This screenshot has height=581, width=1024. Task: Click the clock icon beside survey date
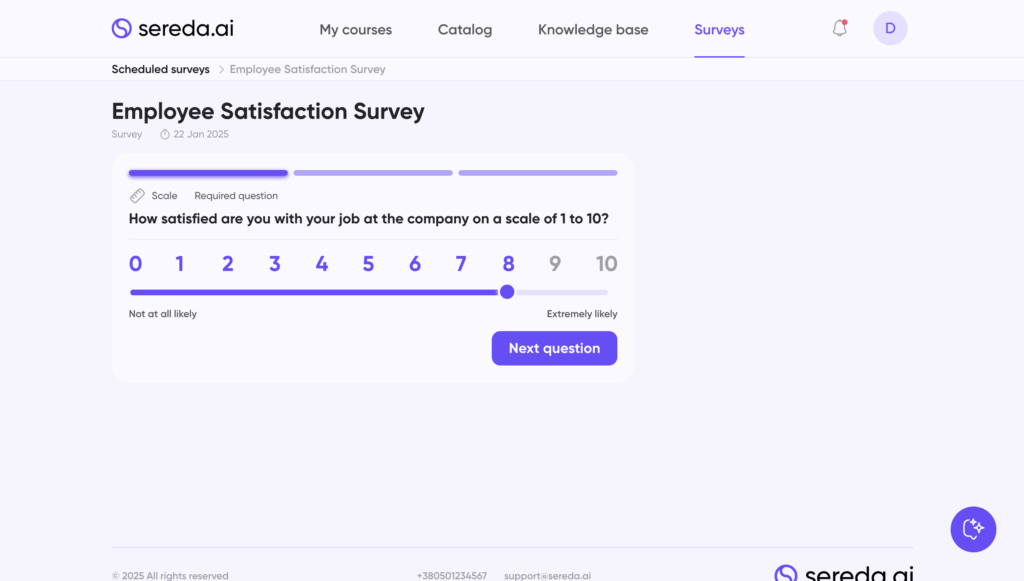pos(165,134)
